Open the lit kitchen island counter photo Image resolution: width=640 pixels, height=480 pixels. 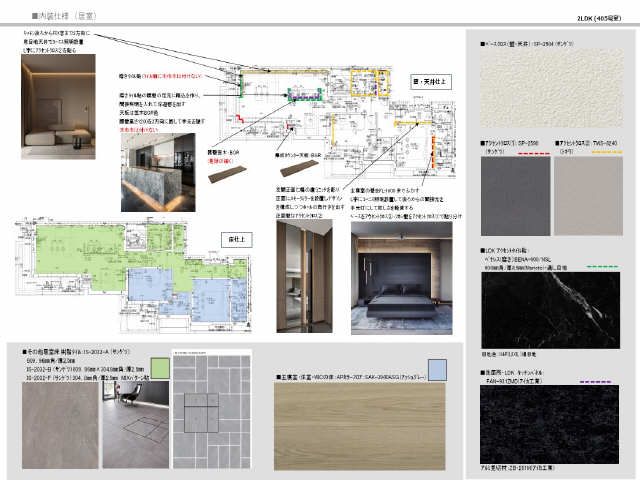click(158, 172)
